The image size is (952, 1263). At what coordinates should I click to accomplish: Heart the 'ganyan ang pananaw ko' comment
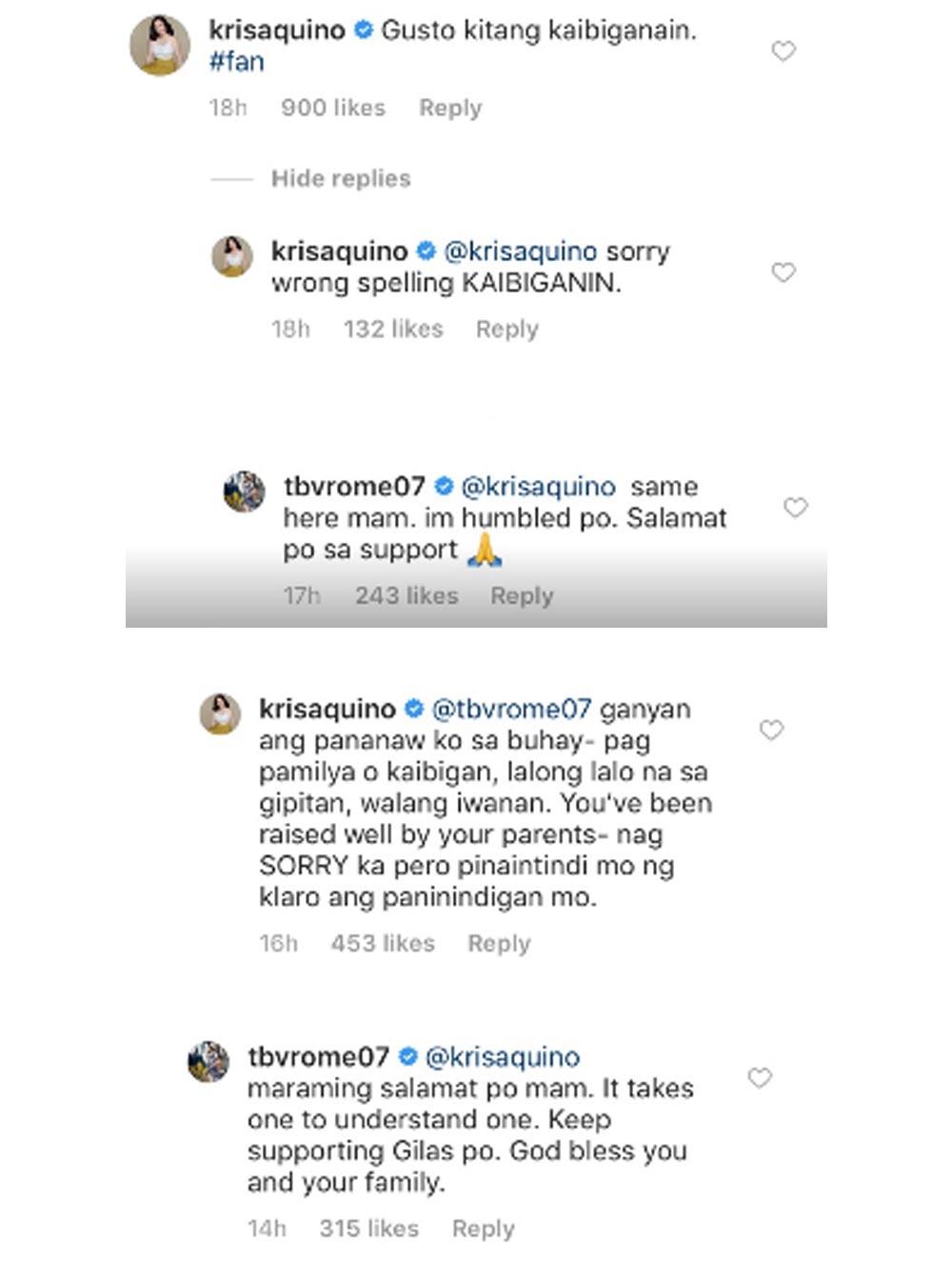tap(771, 731)
